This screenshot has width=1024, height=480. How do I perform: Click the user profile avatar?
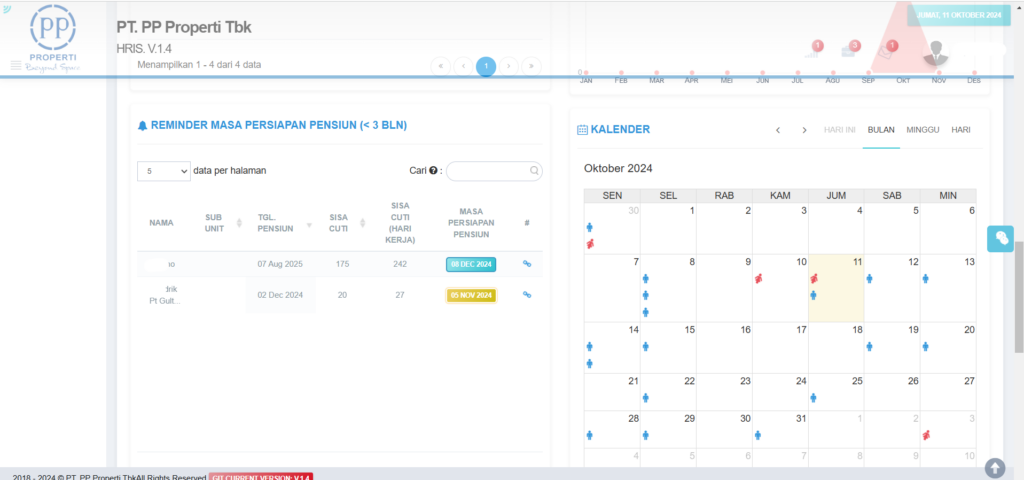pyautogui.click(x=936, y=54)
